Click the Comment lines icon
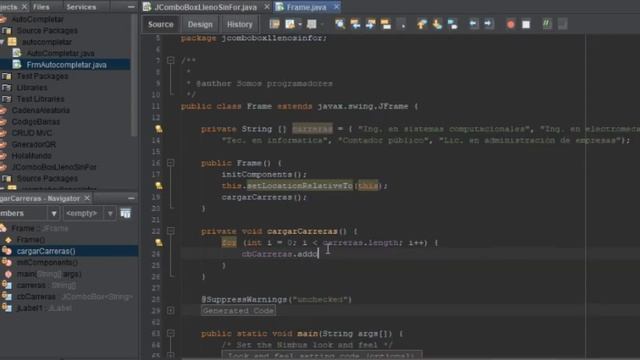Viewport: 640px width, 360px height. [547, 24]
